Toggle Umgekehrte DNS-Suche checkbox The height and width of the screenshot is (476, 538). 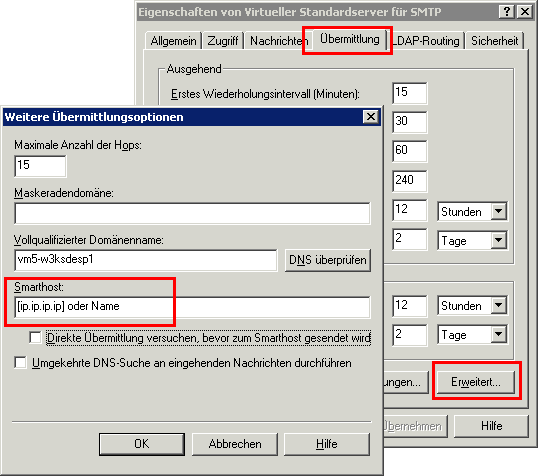(x=21, y=362)
